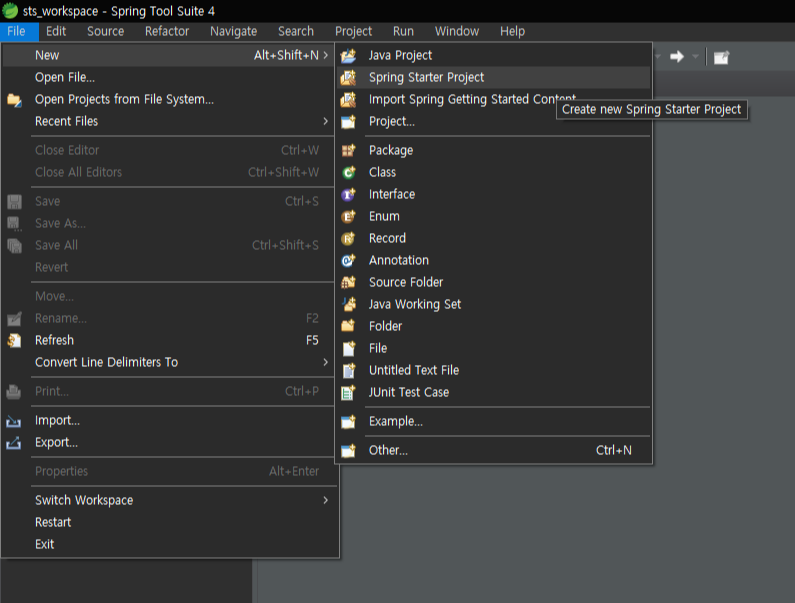Click the Project... wizard icon

348,122
